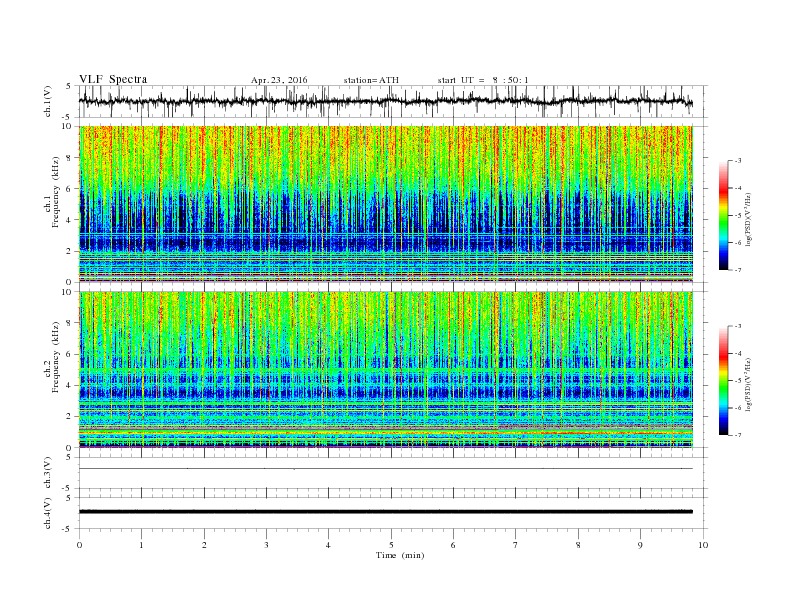Viewport: 792px width, 612px height.
Task: Click ch.2 frequency tick label "8"
Action: point(69,323)
